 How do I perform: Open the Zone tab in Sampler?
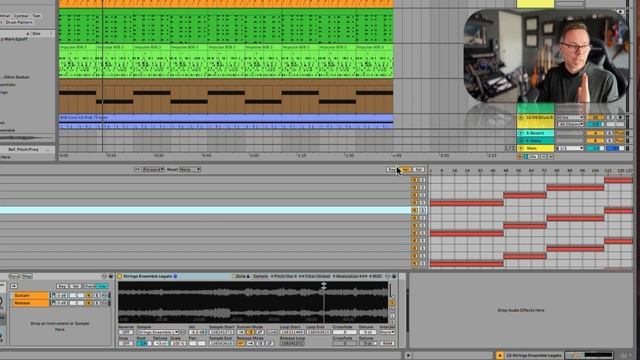click(241, 276)
